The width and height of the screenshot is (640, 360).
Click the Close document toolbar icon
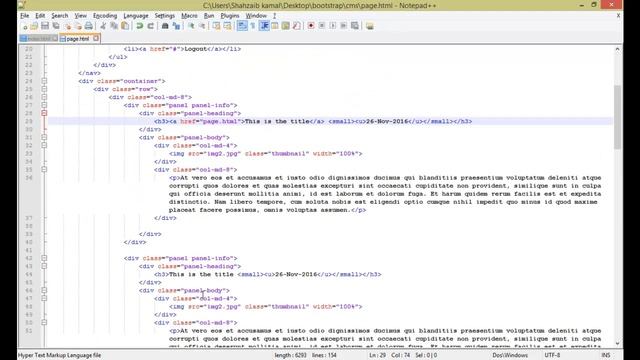(67, 26)
